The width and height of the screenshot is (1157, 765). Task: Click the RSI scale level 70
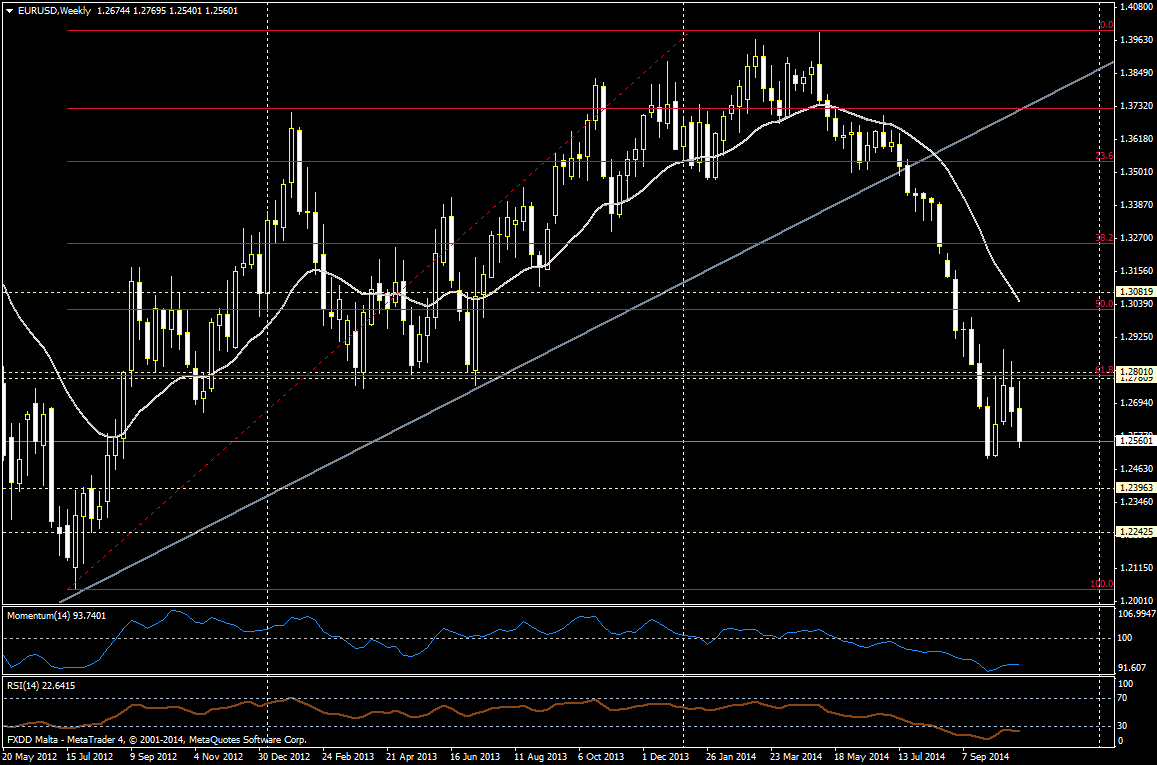click(1124, 697)
